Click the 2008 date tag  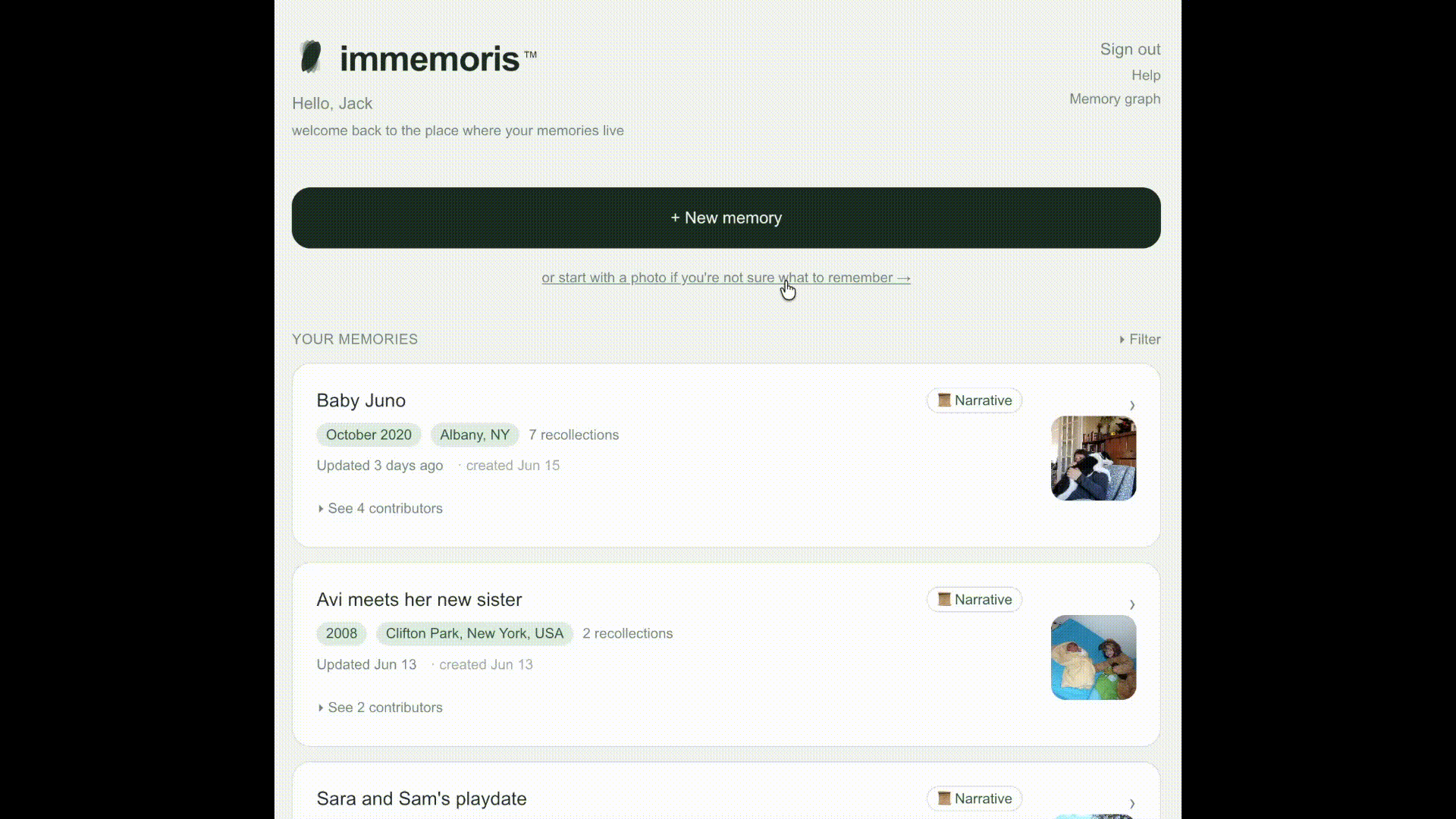point(341,633)
